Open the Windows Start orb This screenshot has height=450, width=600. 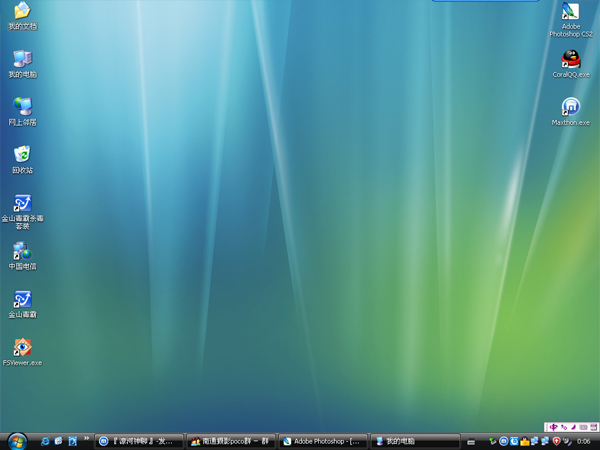point(17,441)
